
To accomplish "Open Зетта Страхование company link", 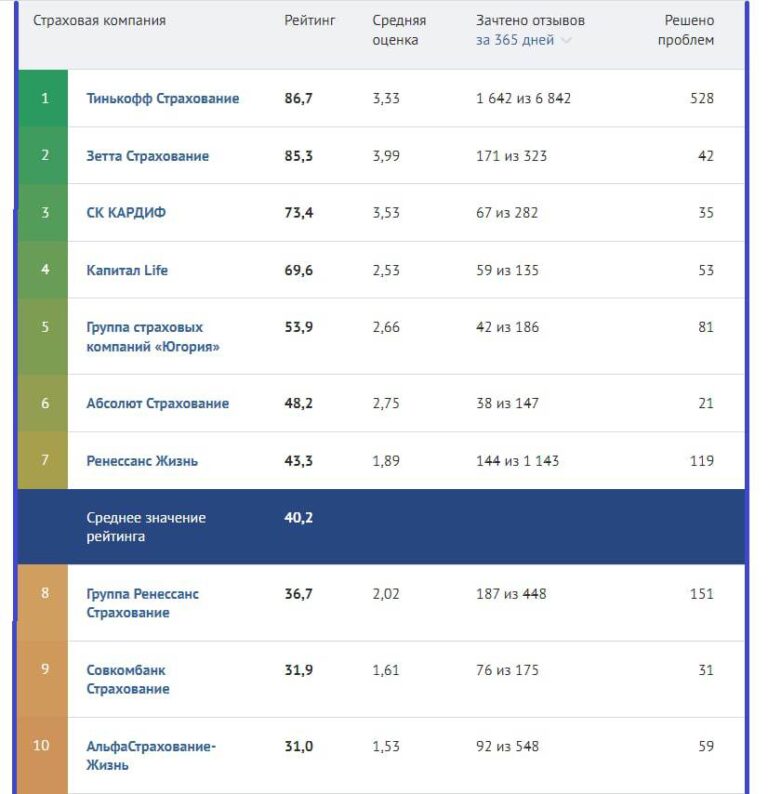I will [x=147, y=155].
